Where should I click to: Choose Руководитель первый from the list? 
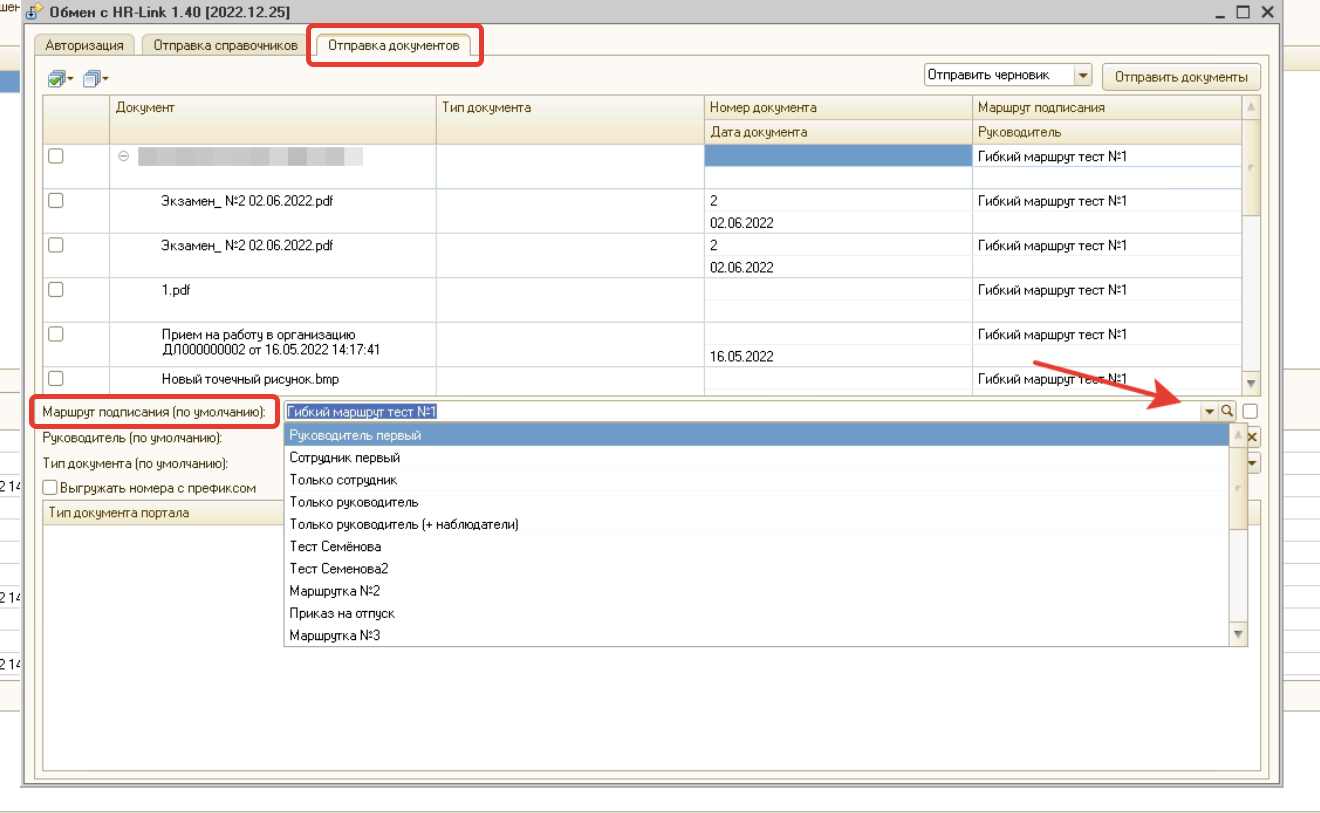point(757,435)
